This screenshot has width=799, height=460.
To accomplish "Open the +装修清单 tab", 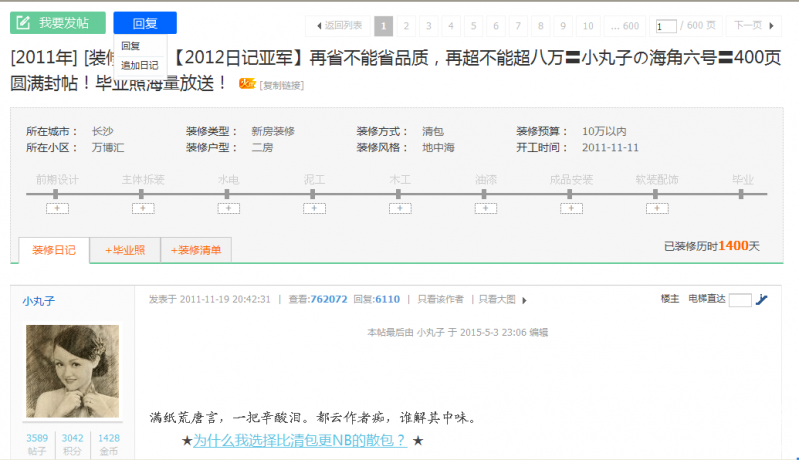I will pyautogui.click(x=197, y=250).
